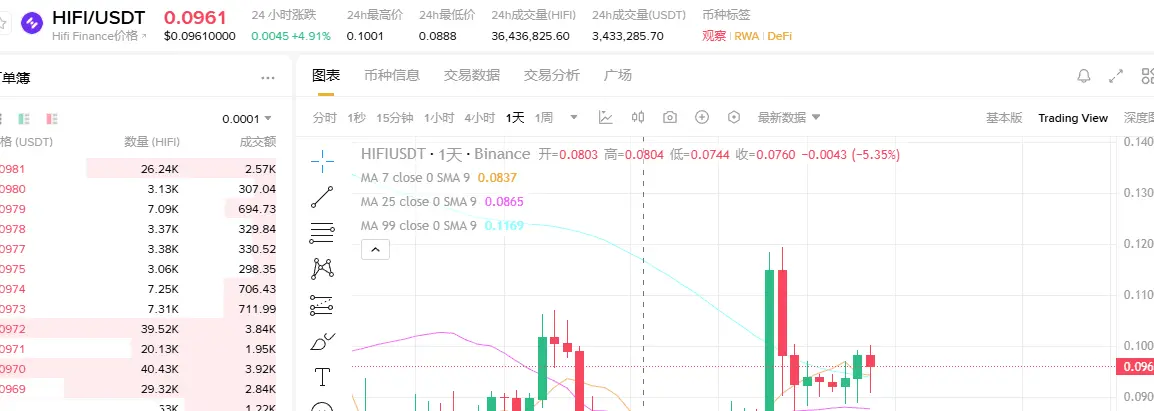Show buy orders only in order book
Image resolution: width=1154 pixels, height=411 pixels.
pos(24,119)
